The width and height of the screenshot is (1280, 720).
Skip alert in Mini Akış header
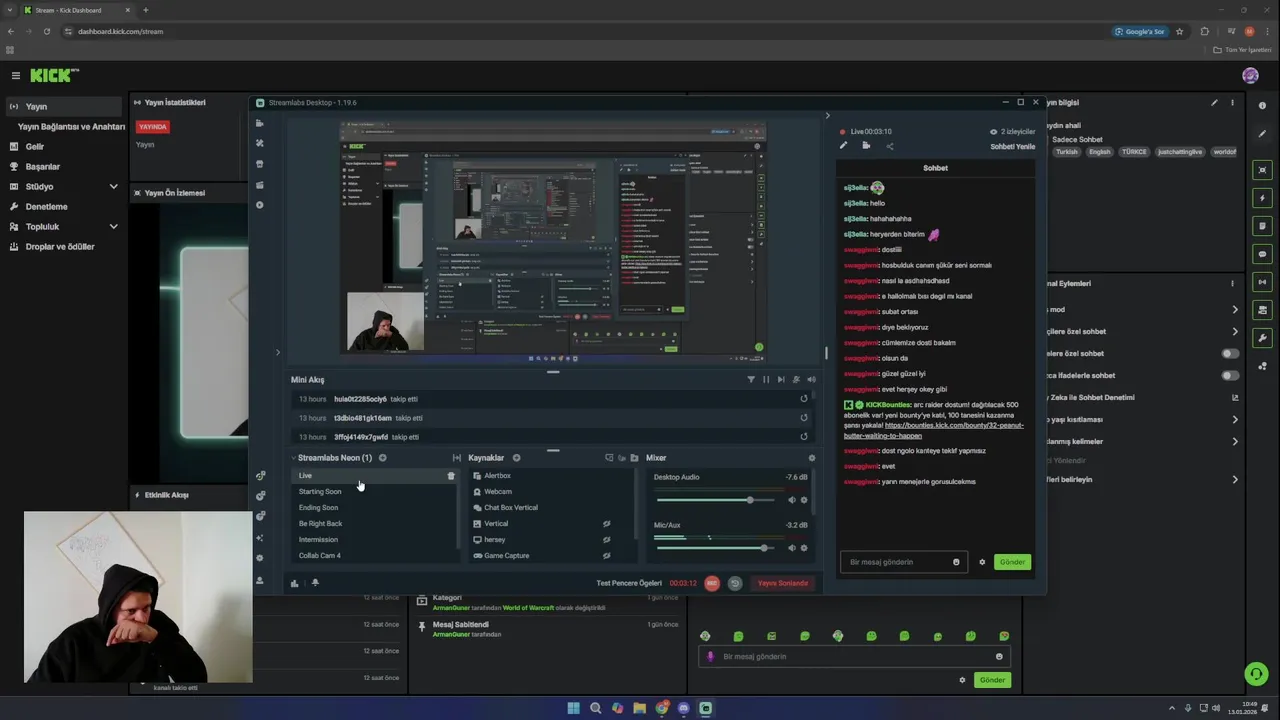point(781,380)
